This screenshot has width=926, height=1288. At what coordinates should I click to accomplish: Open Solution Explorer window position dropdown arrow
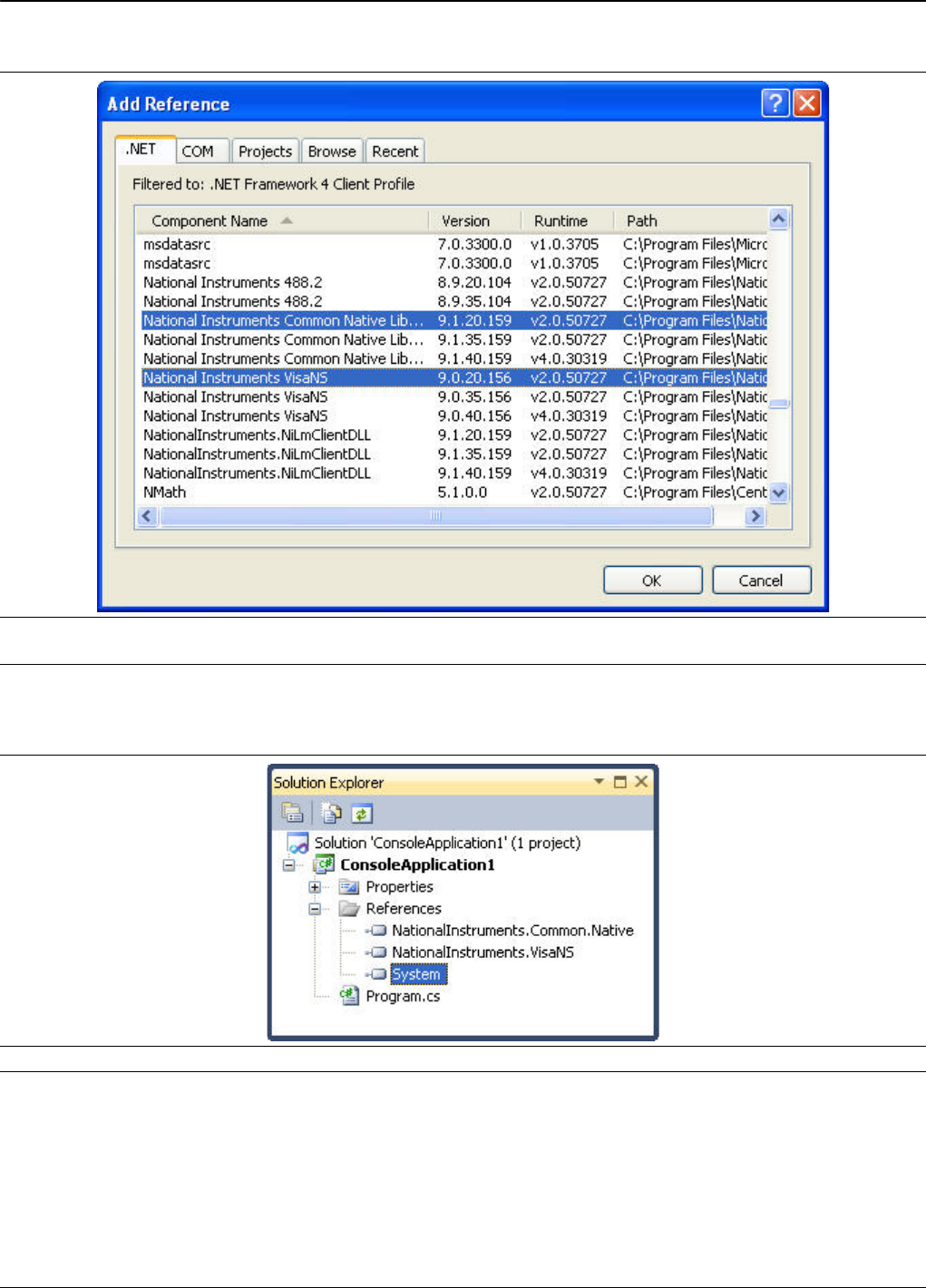(x=599, y=781)
